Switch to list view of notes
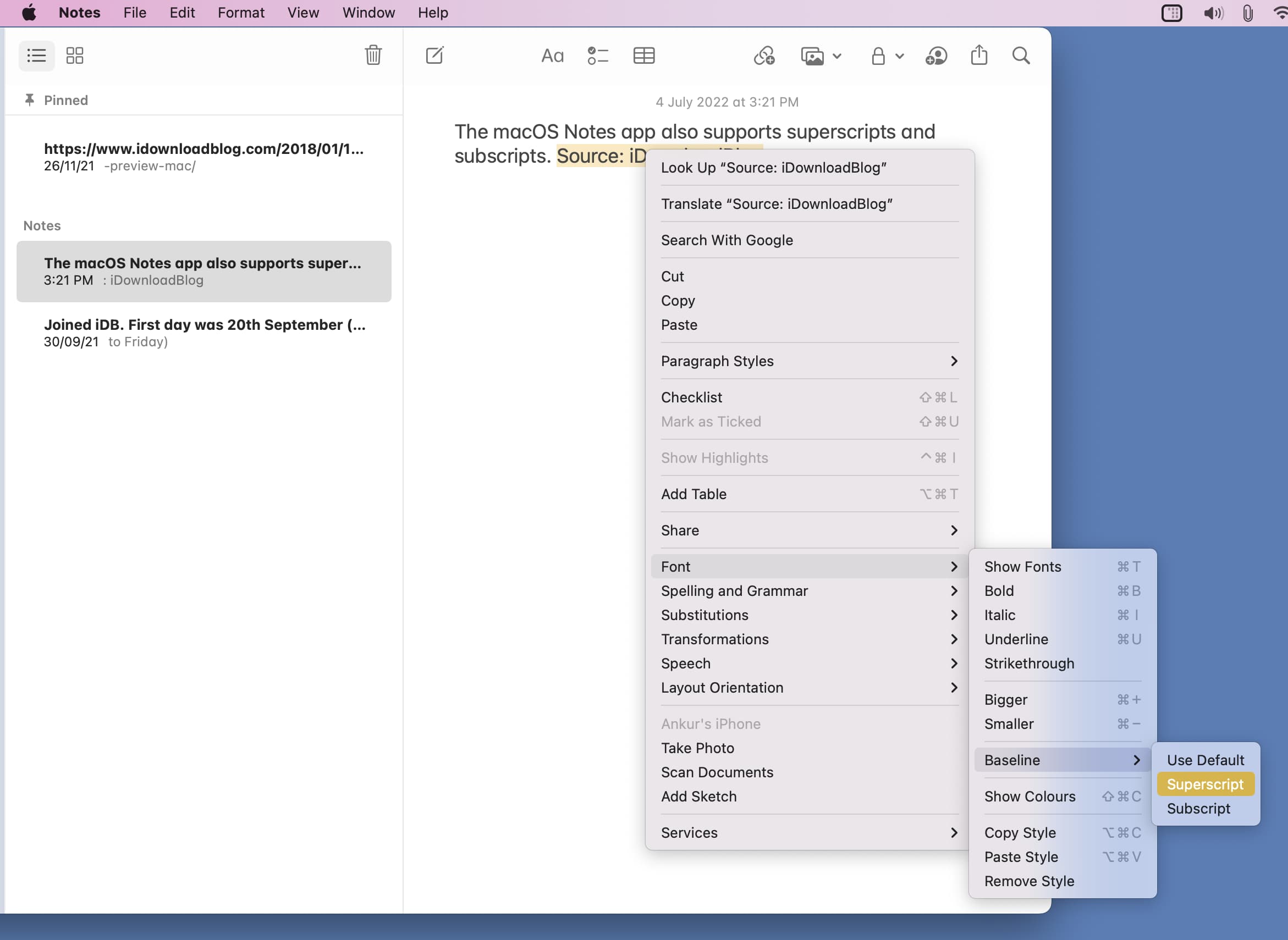The image size is (1288, 940). pos(36,56)
